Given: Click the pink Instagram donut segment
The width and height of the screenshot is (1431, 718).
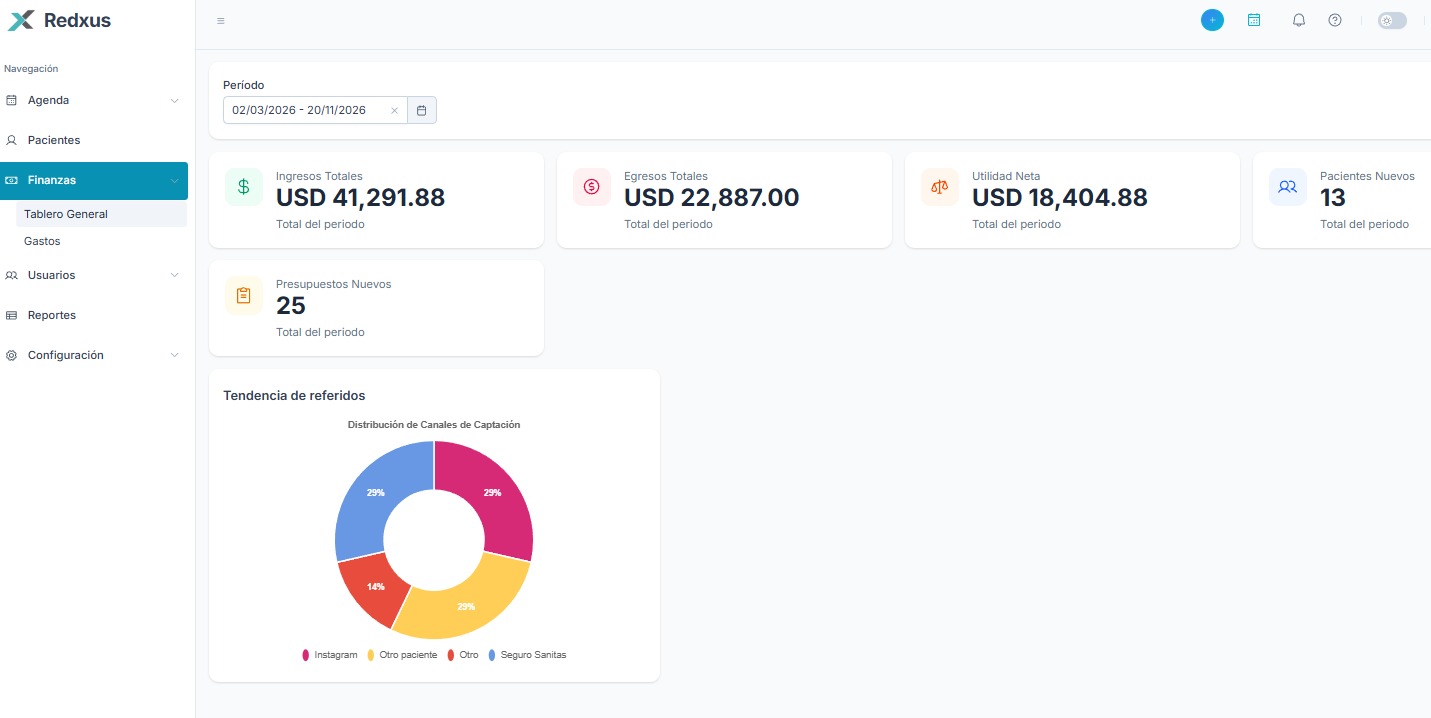Looking at the screenshot, I should point(493,495).
